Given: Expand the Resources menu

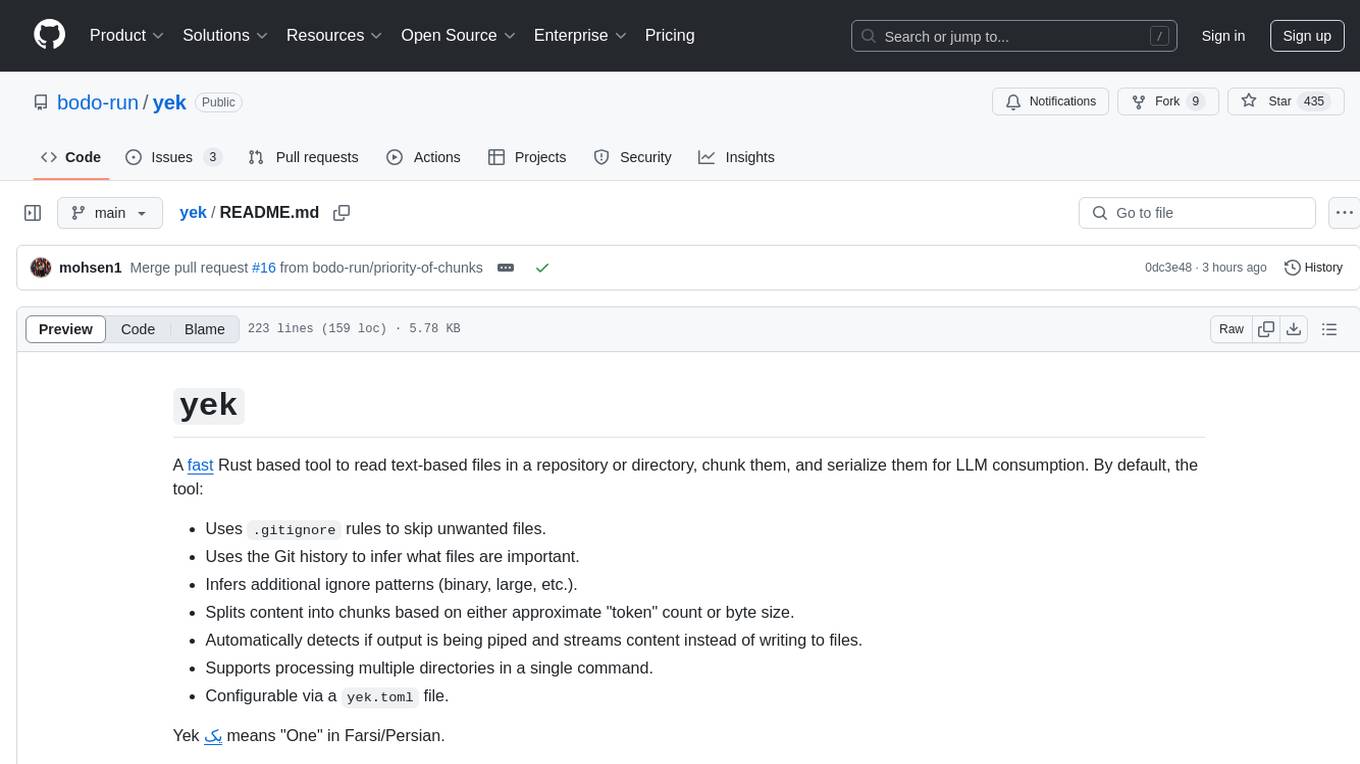Looking at the screenshot, I should tap(334, 35).
